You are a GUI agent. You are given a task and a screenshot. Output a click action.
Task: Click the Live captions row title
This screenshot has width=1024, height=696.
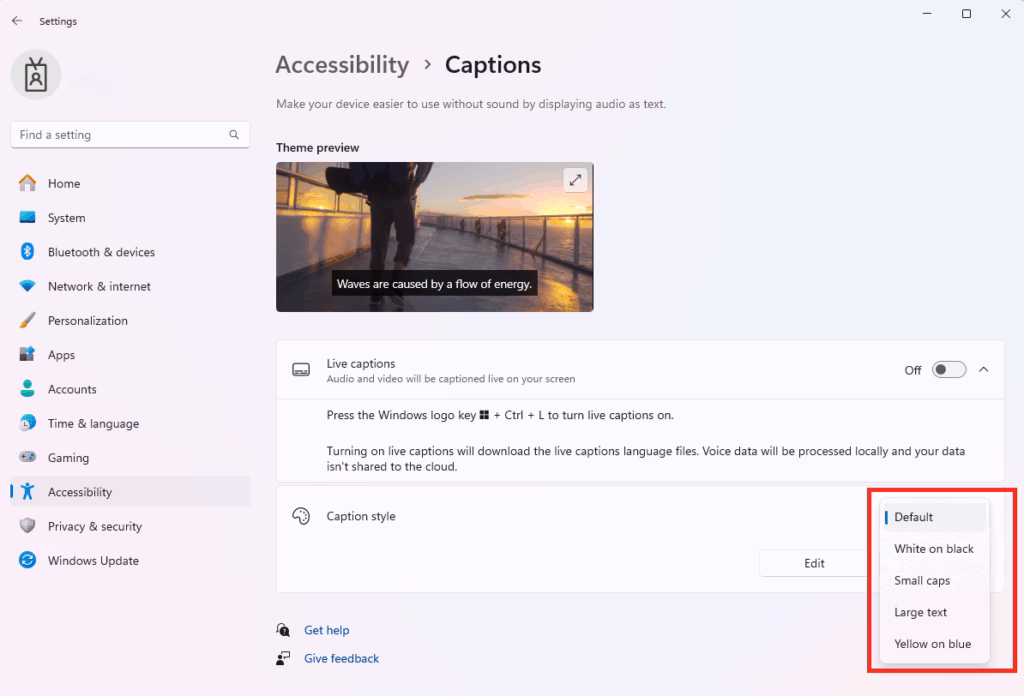(361, 364)
